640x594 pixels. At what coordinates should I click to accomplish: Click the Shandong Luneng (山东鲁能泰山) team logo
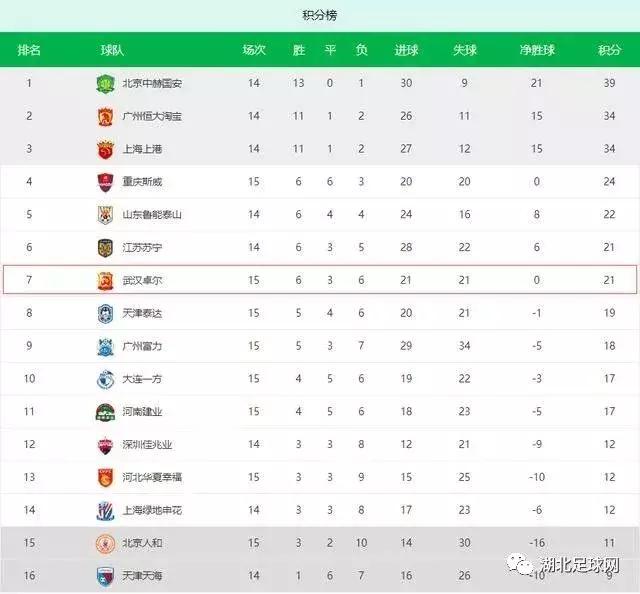point(105,215)
